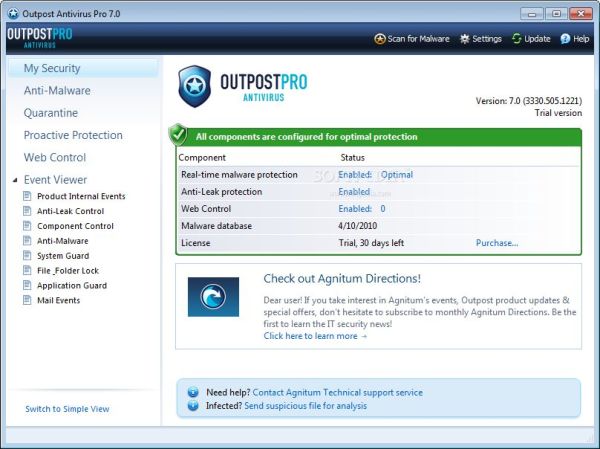600x449 pixels.
Task: Go to Proactive Protection
Action: coord(73,135)
